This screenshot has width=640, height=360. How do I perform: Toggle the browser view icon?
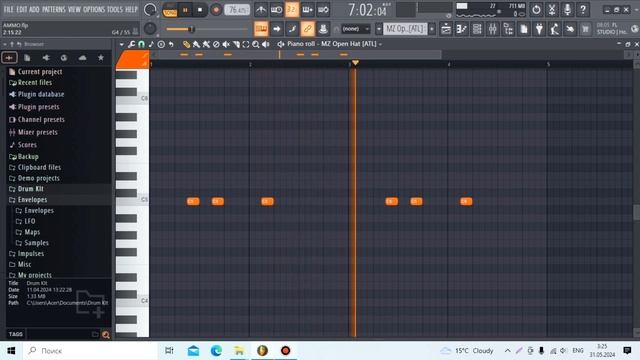point(508,29)
